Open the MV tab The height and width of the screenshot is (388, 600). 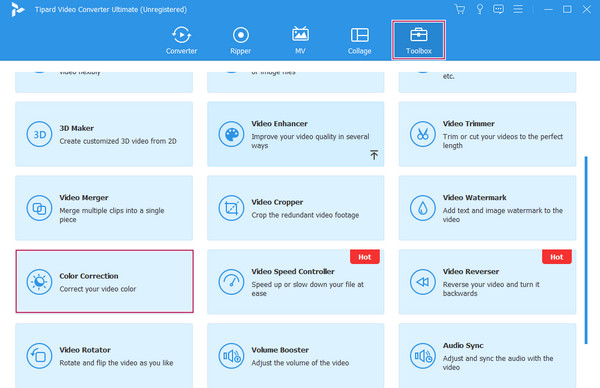point(300,40)
